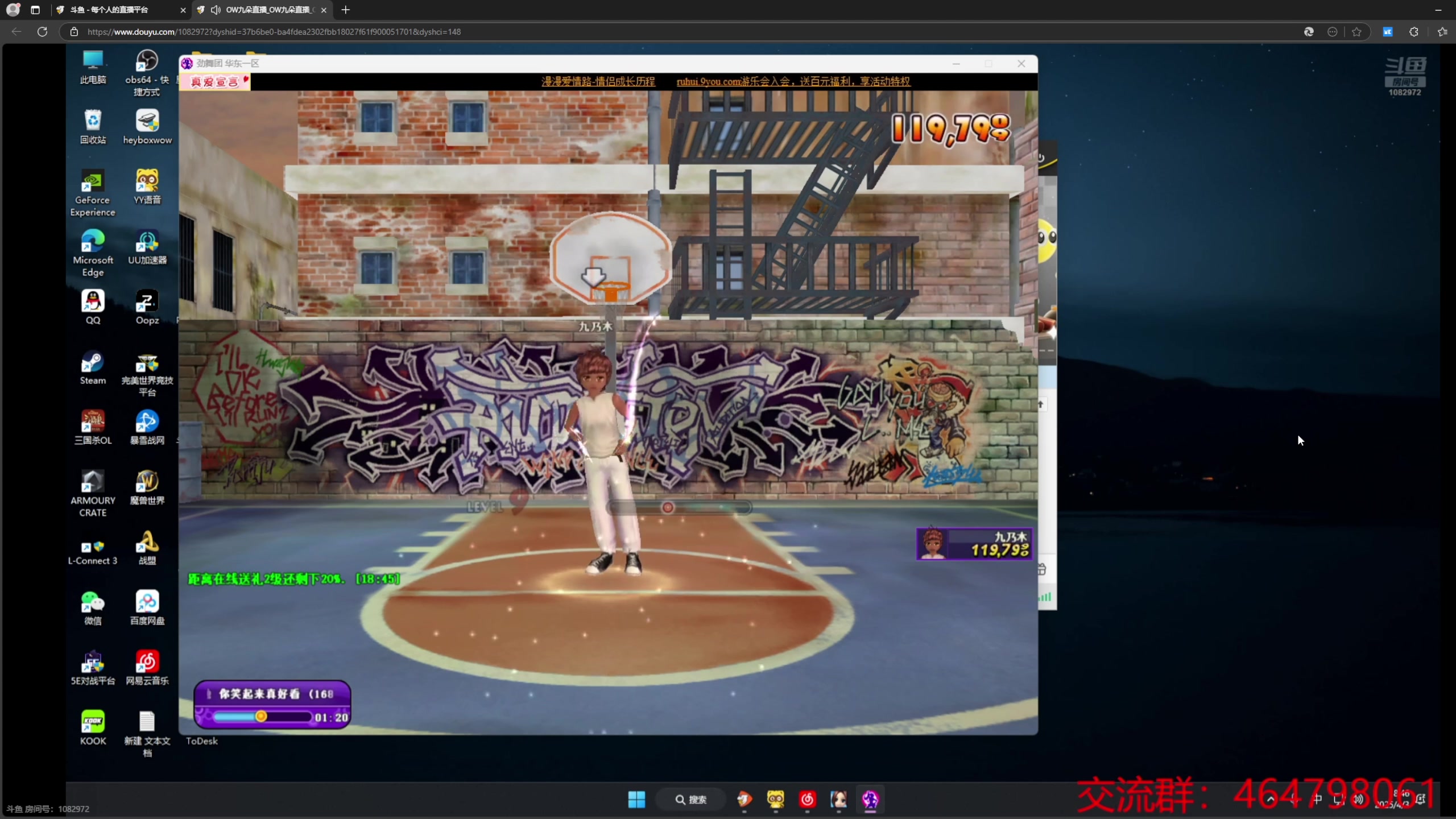Select the 5E对战平台 desktop icon
This screenshot has height=819, width=1456.
point(93,668)
